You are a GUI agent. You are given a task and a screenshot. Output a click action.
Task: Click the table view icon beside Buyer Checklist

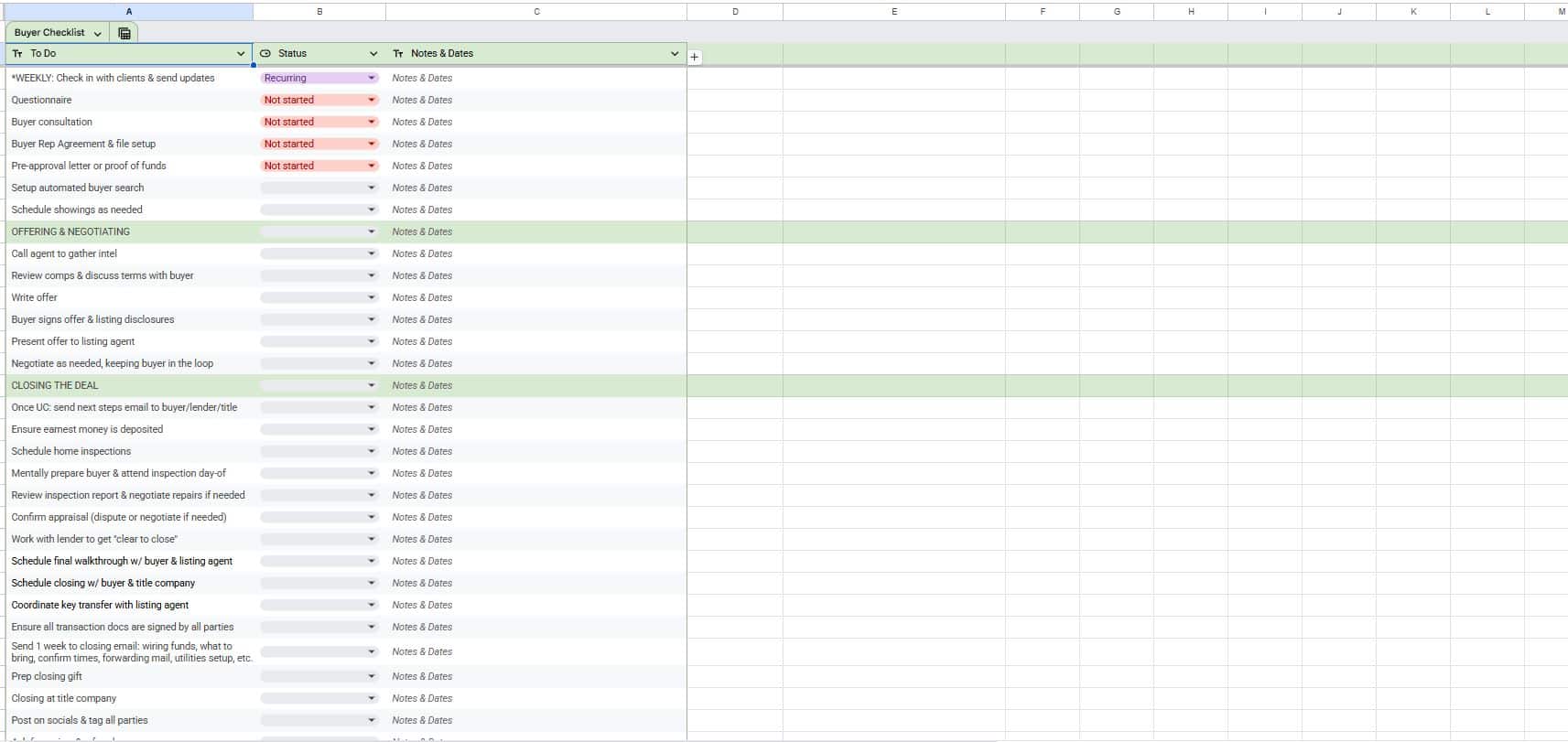[x=124, y=33]
